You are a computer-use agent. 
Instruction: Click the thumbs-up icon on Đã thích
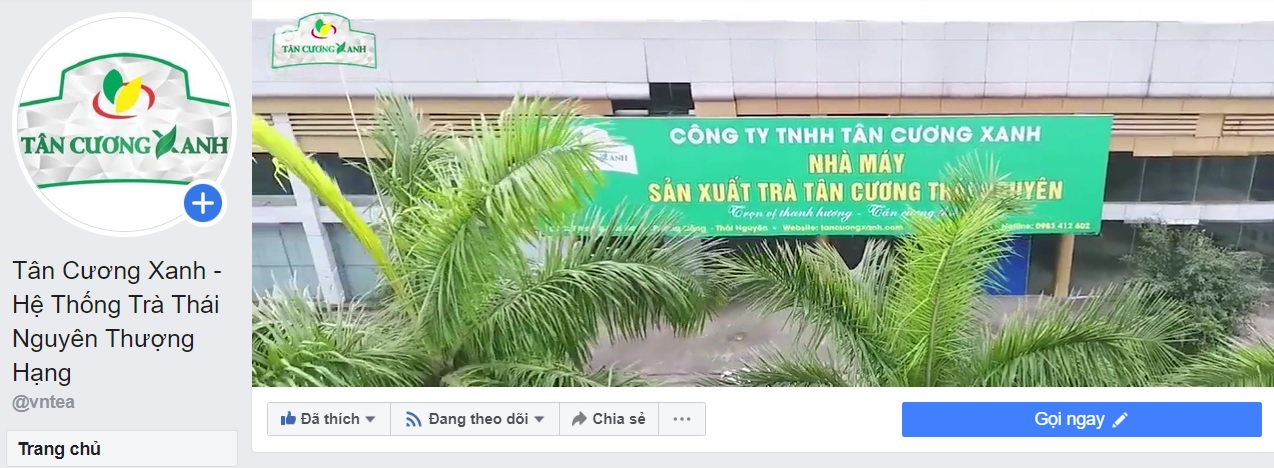[x=288, y=419]
